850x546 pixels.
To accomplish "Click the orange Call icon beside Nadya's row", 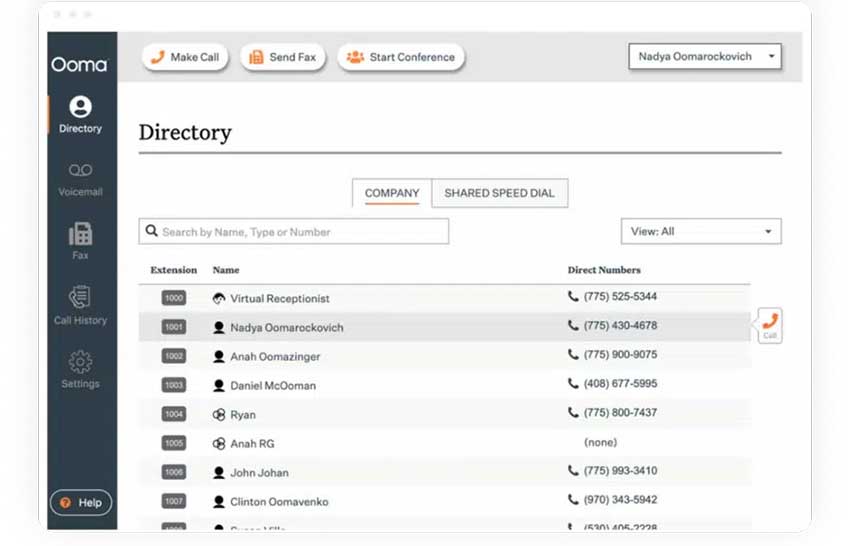I will 769,324.
